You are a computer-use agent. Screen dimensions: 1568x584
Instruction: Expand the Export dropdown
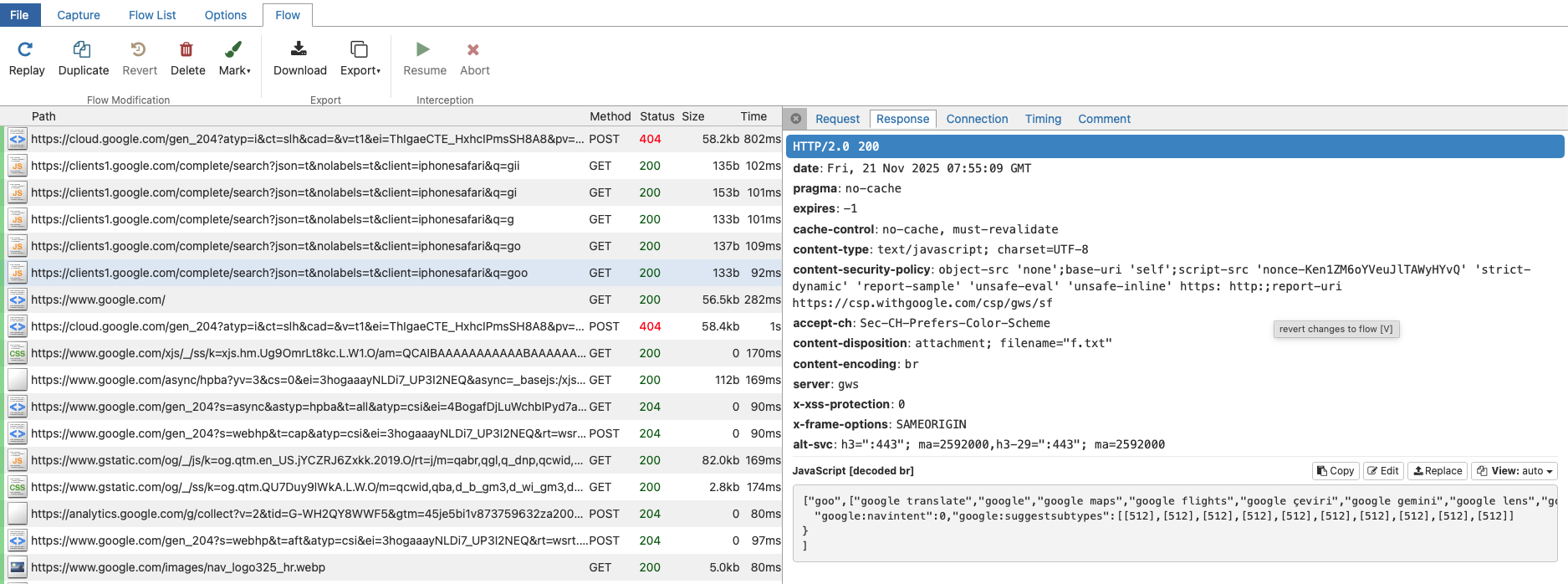(360, 59)
